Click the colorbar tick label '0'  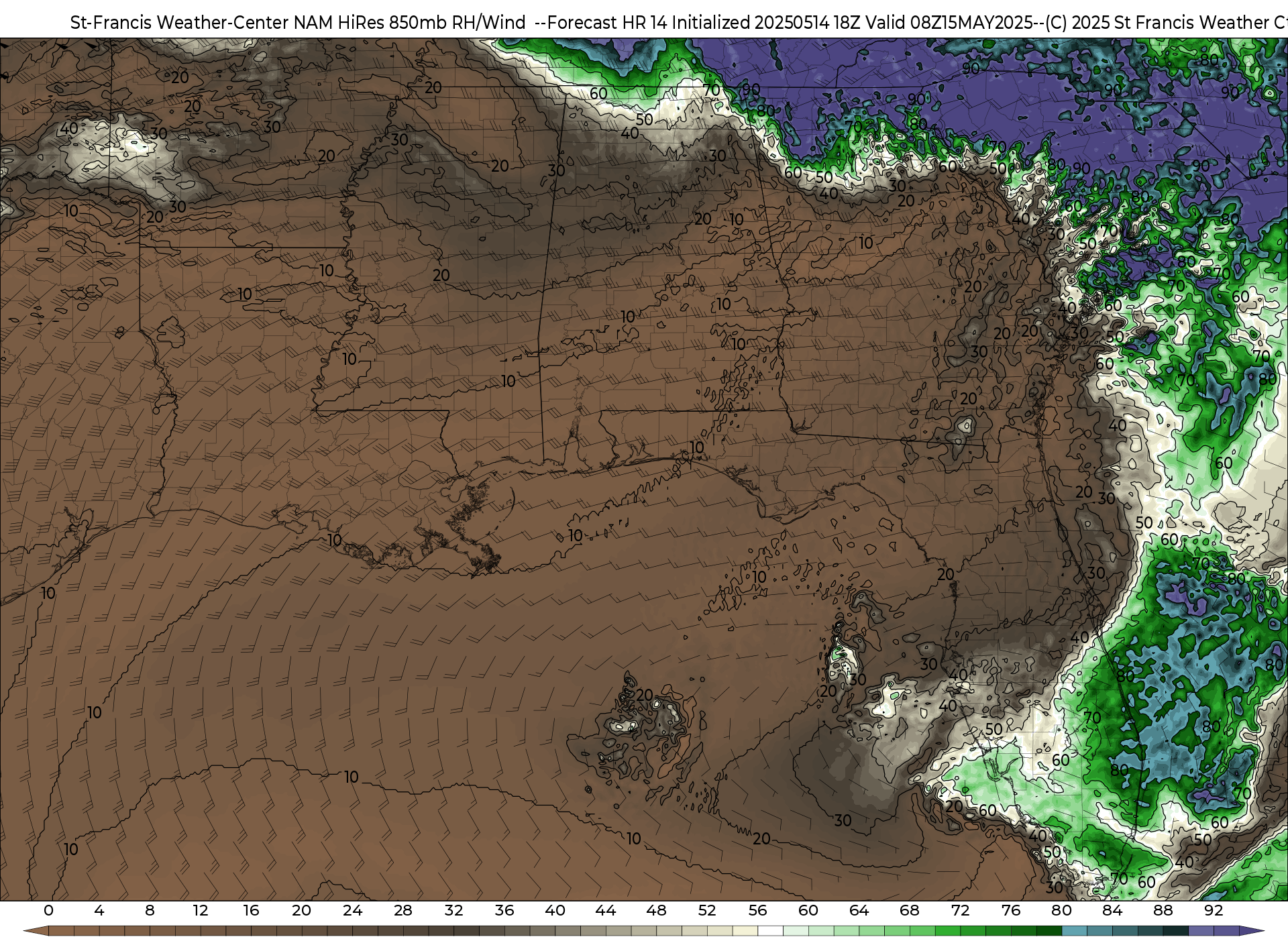[x=48, y=910]
